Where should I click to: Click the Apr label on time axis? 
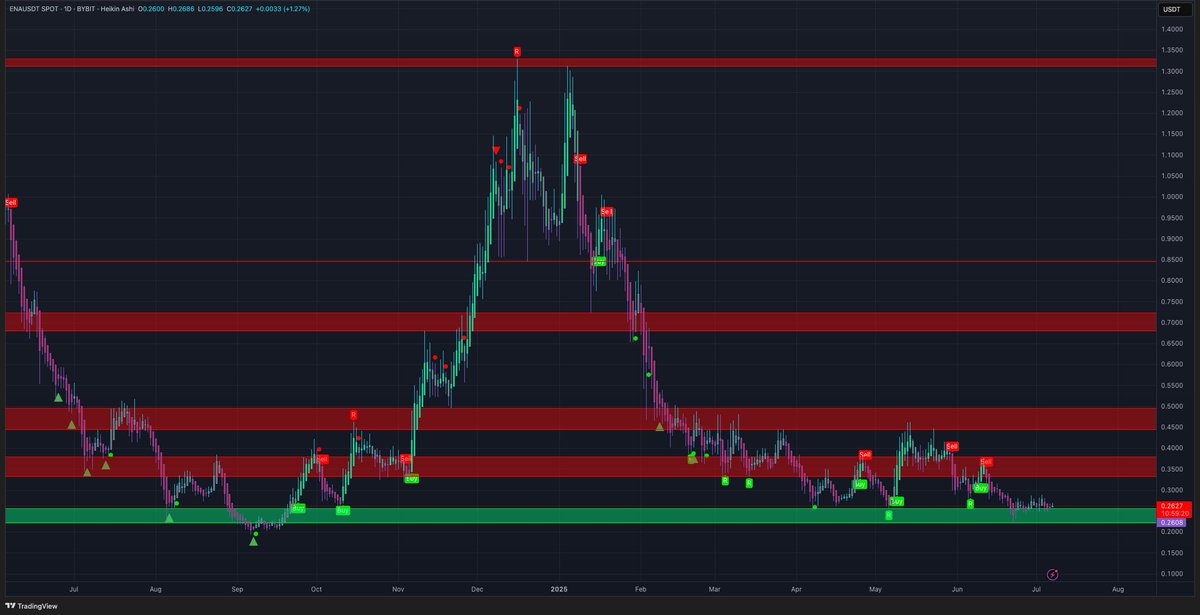(x=796, y=591)
